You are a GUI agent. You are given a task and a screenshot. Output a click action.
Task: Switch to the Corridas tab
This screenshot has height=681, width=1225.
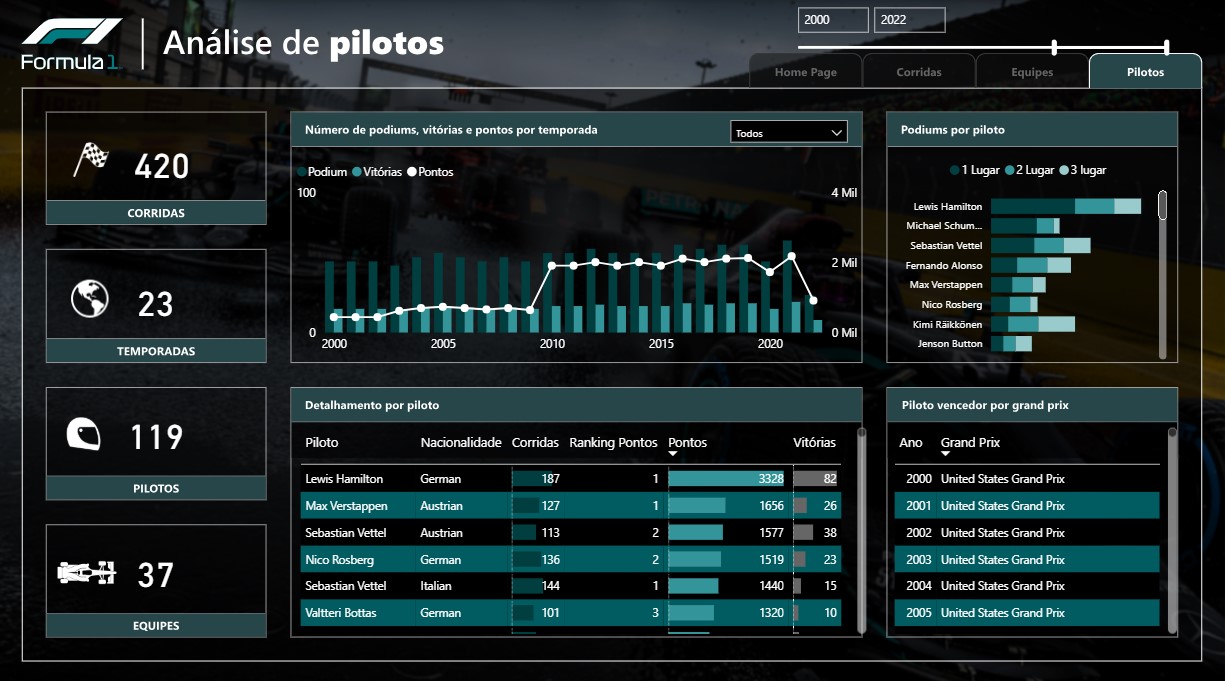(x=919, y=72)
